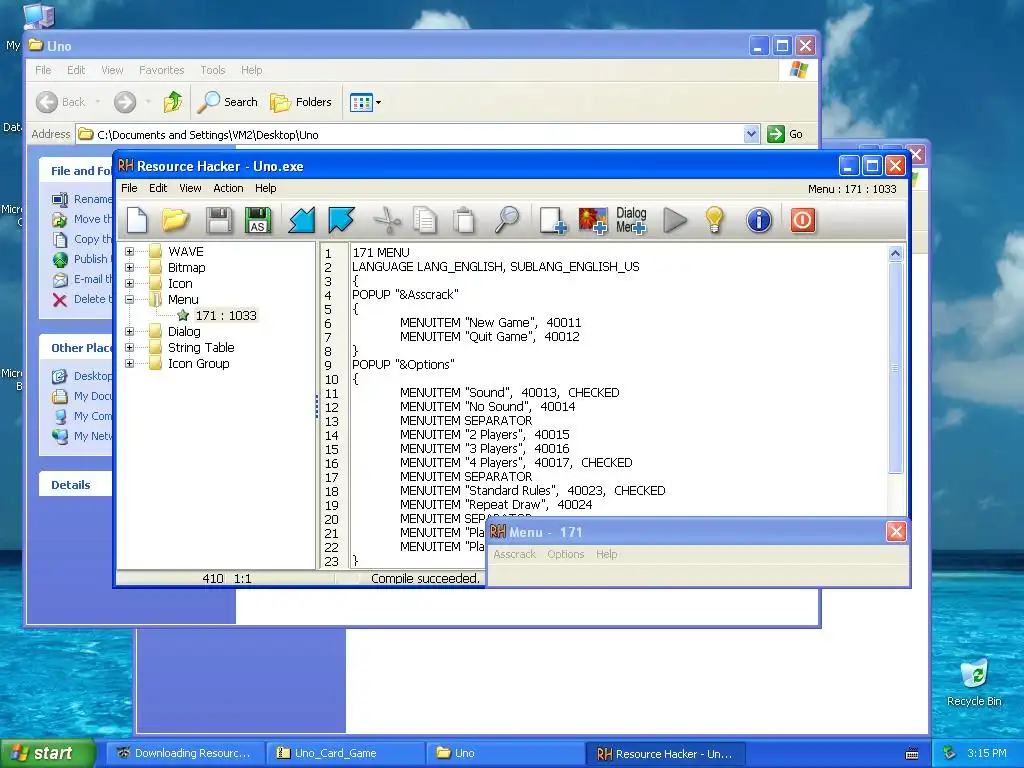
Task: Expand the String Table tree folder
Action: (129, 347)
